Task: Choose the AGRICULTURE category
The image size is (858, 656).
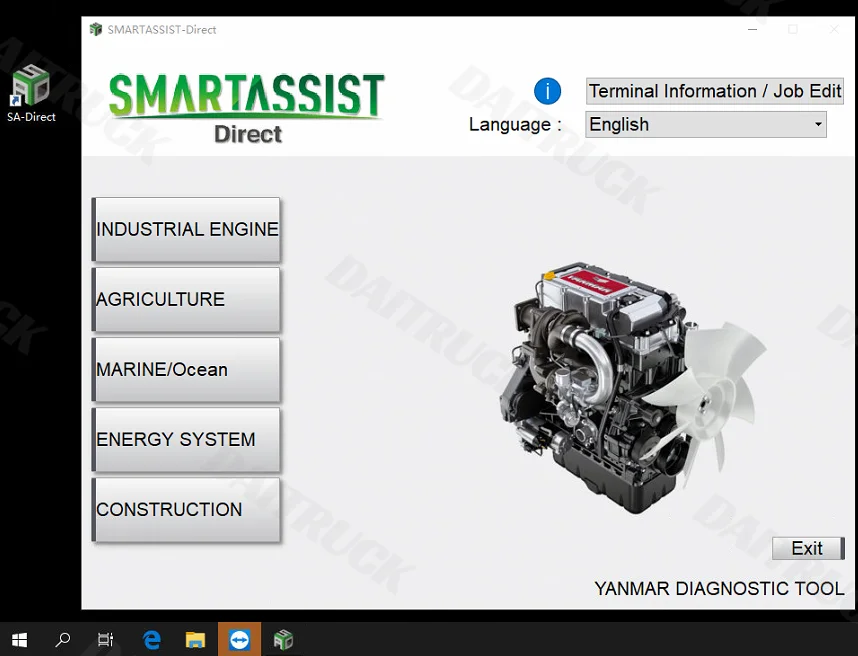Action: point(186,299)
